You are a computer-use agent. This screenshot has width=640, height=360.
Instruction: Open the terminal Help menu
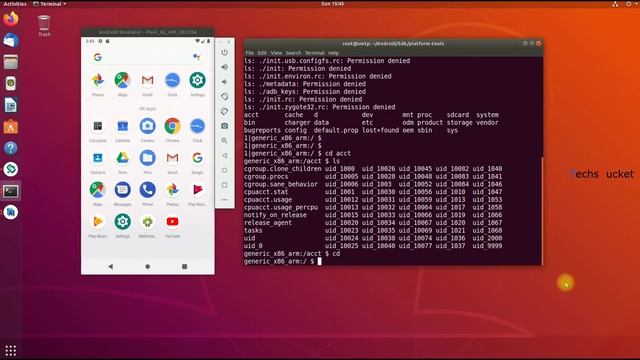tap(333, 53)
